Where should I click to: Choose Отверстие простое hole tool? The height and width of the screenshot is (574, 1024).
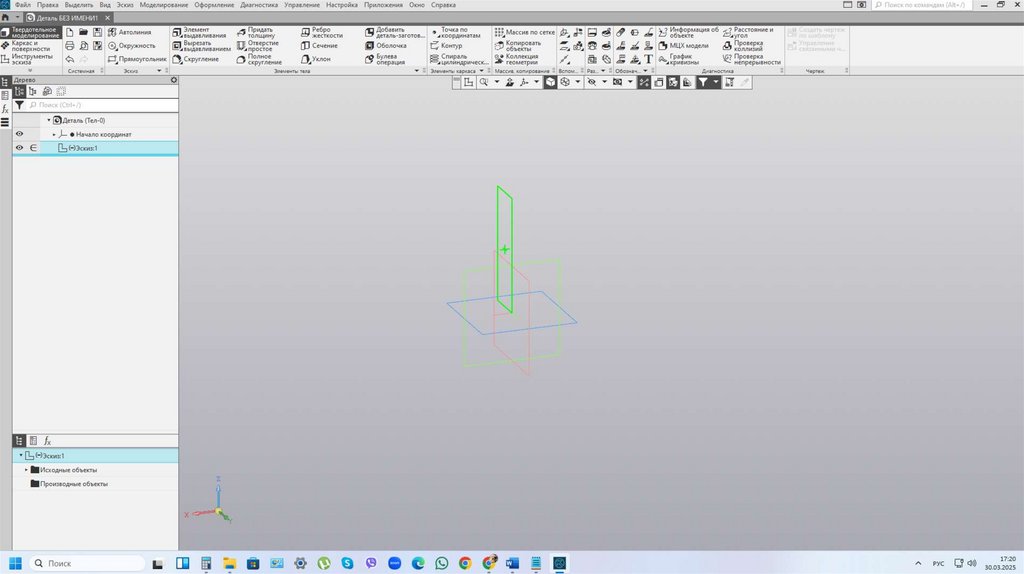(258, 46)
